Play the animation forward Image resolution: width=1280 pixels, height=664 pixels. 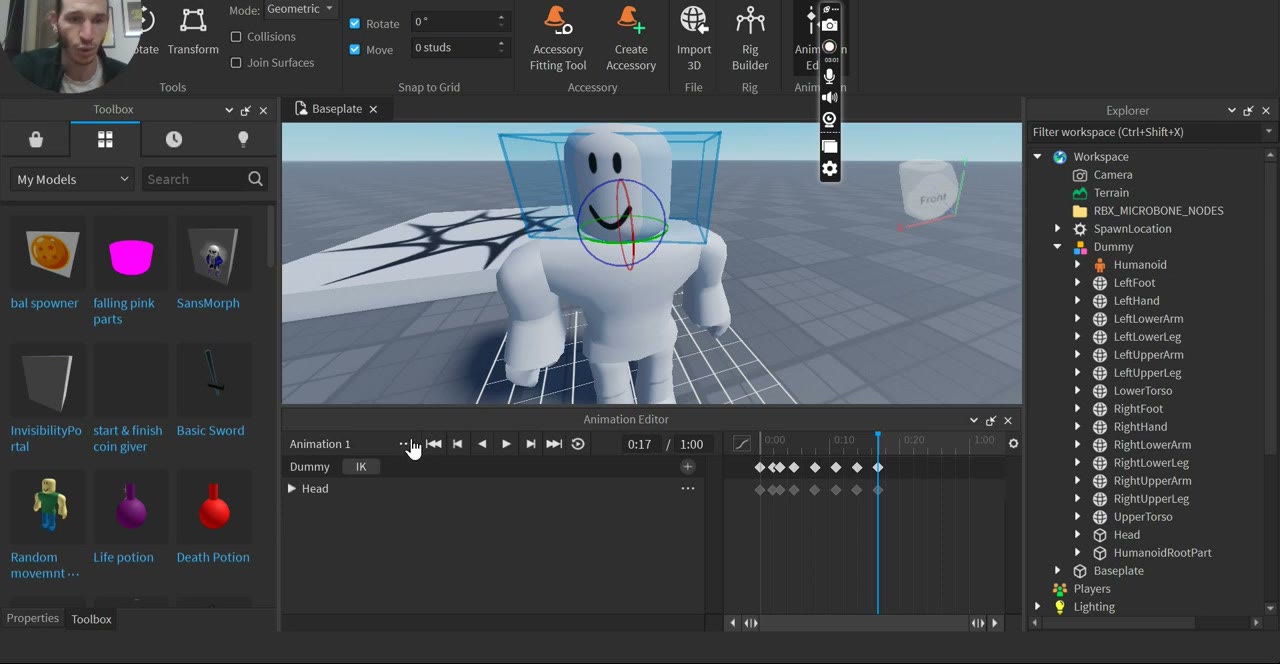click(x=506, y=444)
